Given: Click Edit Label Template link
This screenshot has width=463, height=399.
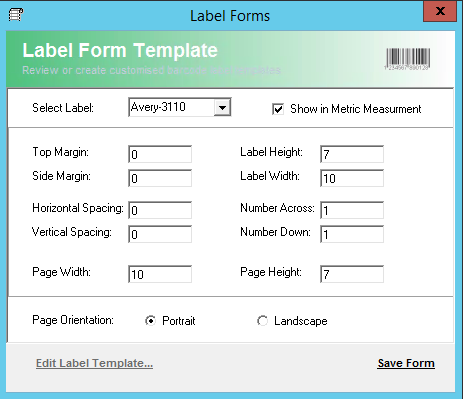Looking at the screenshot, I should (94, 363).
